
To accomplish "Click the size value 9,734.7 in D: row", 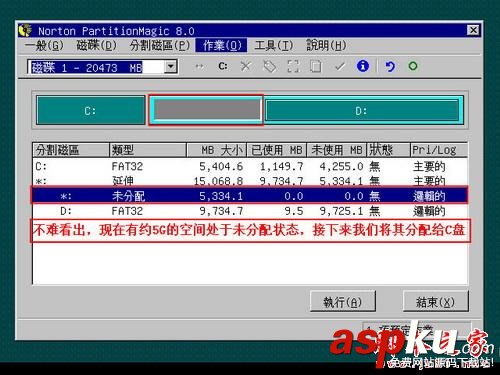I will coord(221,211).
